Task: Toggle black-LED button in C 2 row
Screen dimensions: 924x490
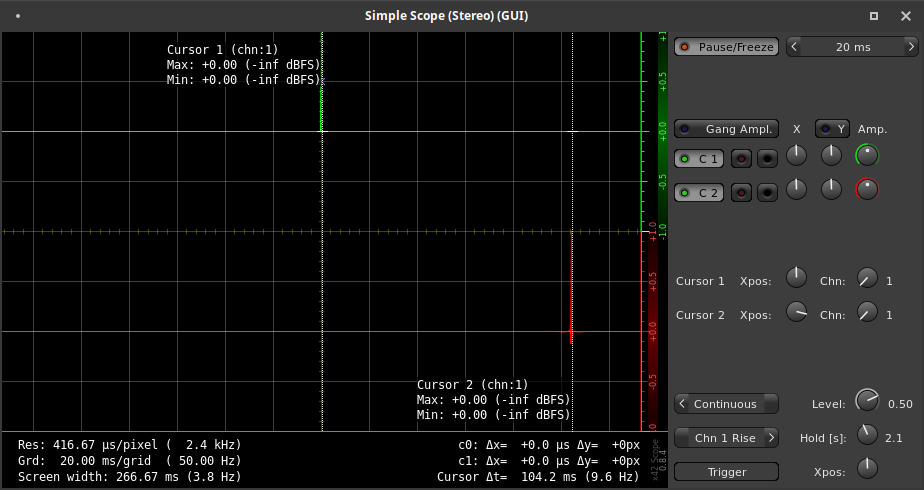Action: (767, 193)
